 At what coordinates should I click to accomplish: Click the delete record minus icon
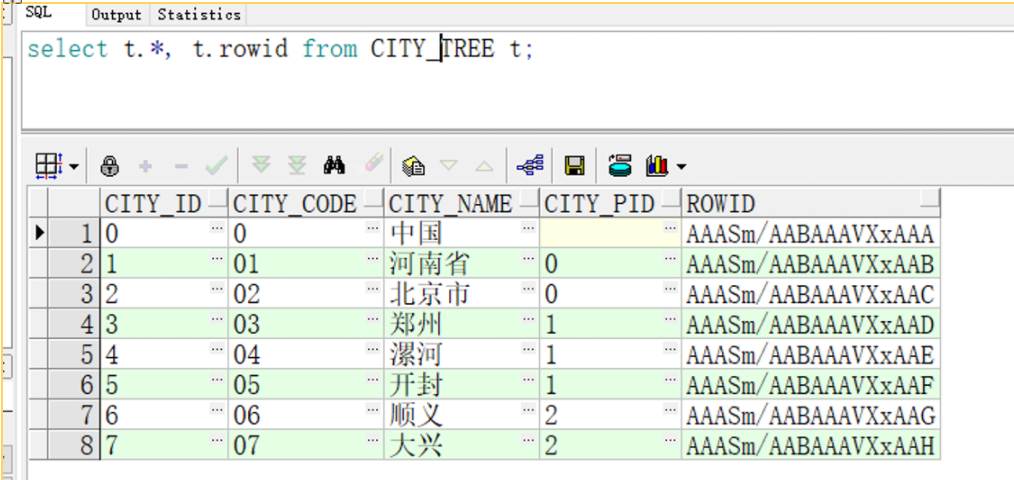coord(182,167)
